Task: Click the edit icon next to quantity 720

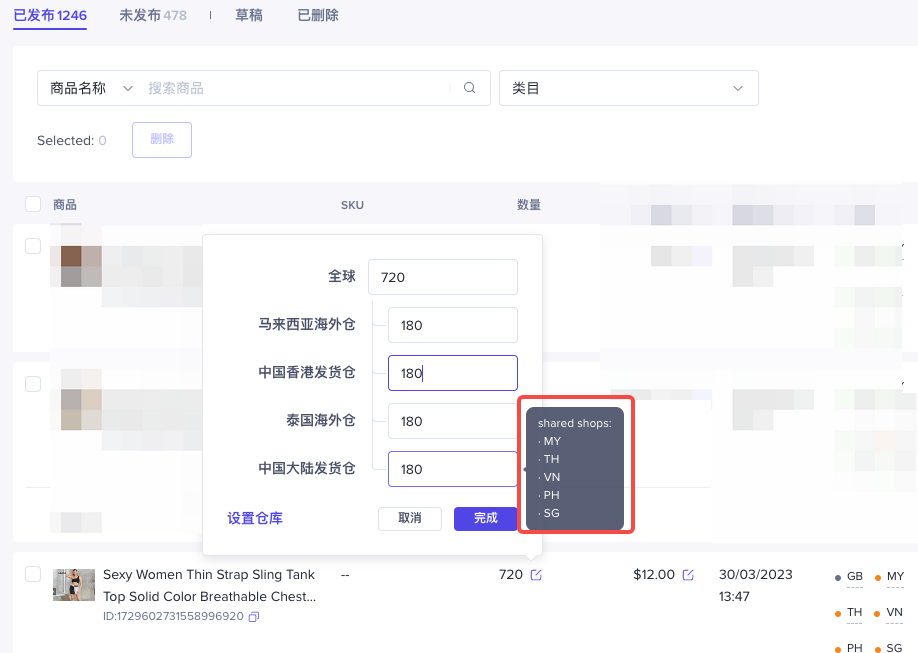Action: (536, 575)
